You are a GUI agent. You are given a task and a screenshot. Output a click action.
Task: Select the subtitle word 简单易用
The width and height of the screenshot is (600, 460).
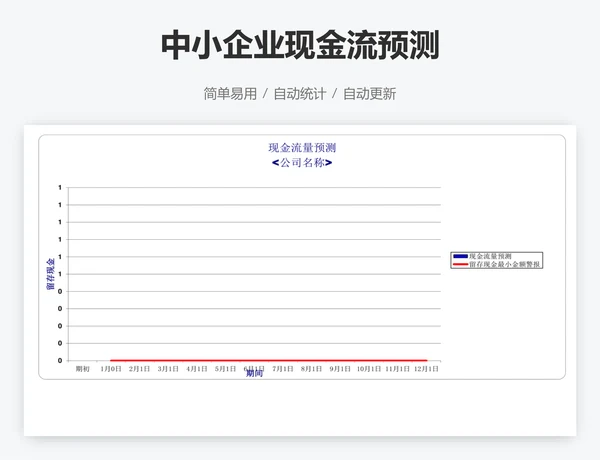pyautogui.click(x=230, y=94)
